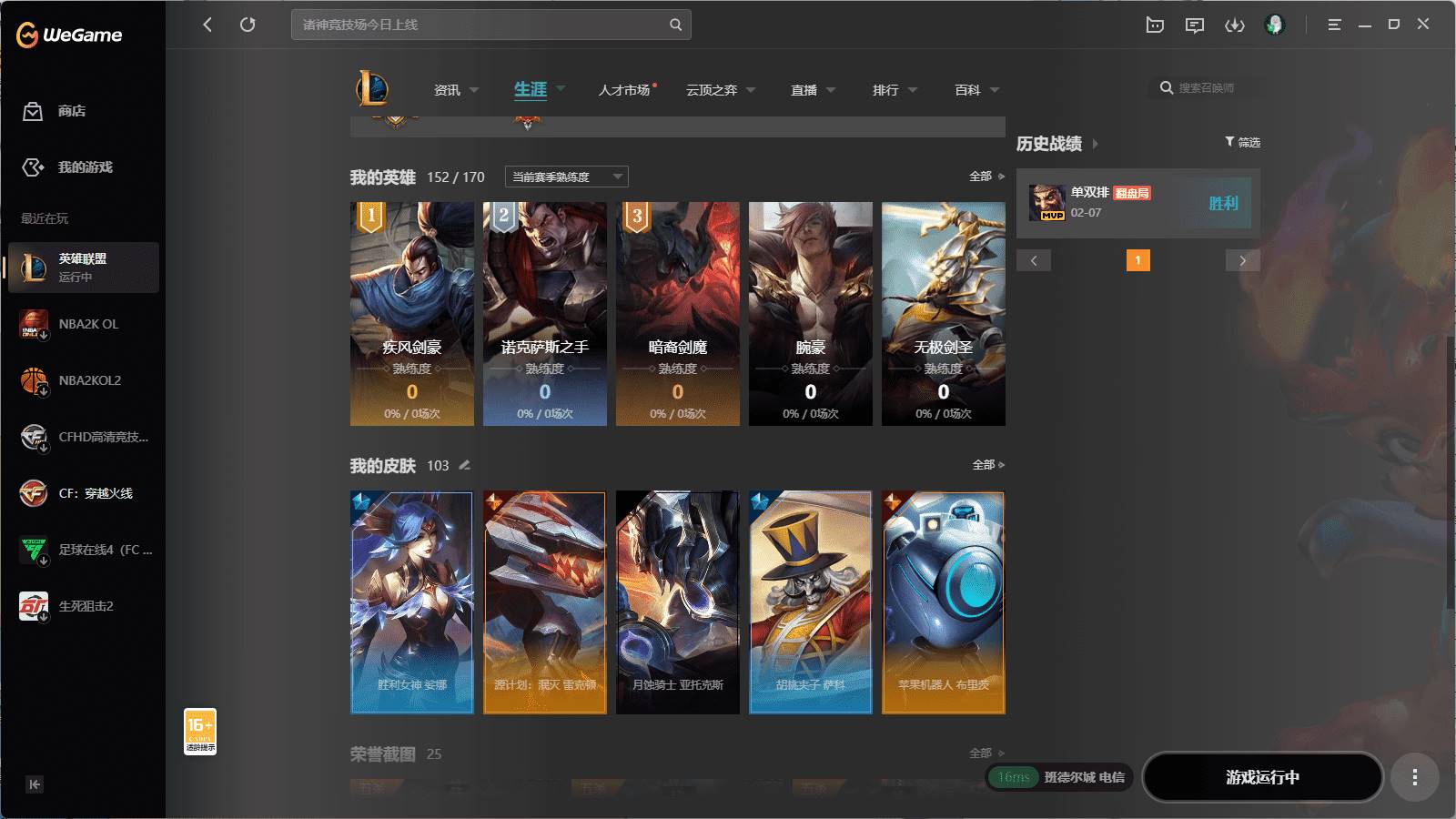Open the main menu hamburger icon
This screenshot has height=819, width=1456.
coord(1334,25)
